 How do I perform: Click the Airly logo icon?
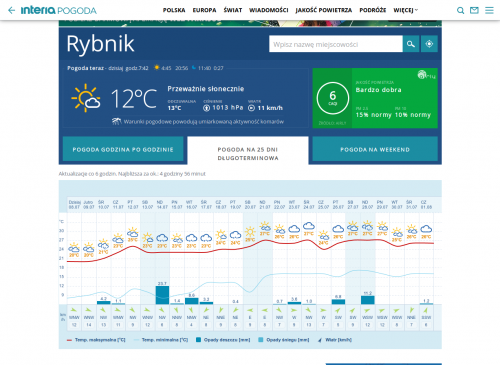pos(426,75)
